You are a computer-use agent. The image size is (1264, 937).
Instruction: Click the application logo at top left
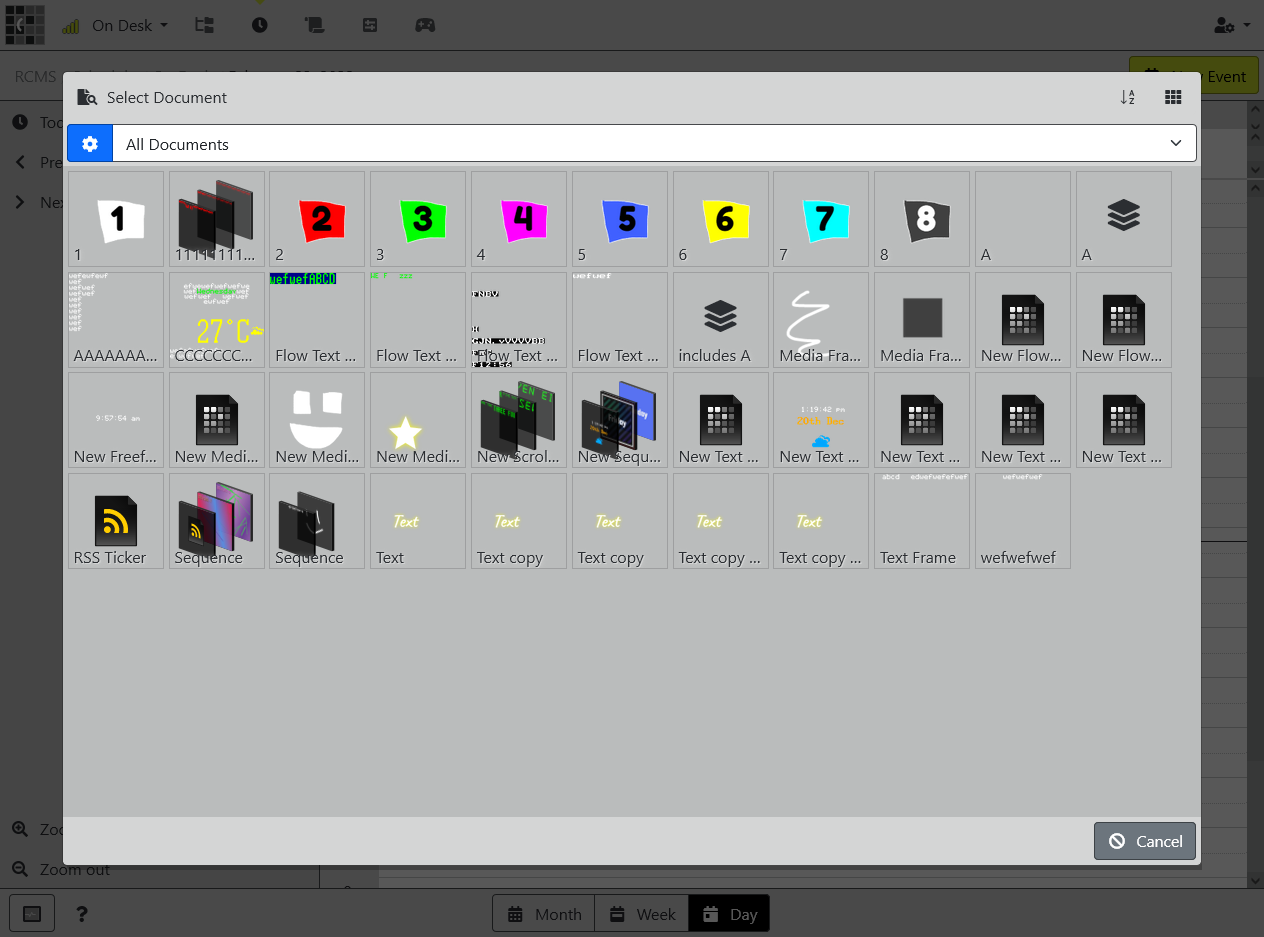(25, 25)
